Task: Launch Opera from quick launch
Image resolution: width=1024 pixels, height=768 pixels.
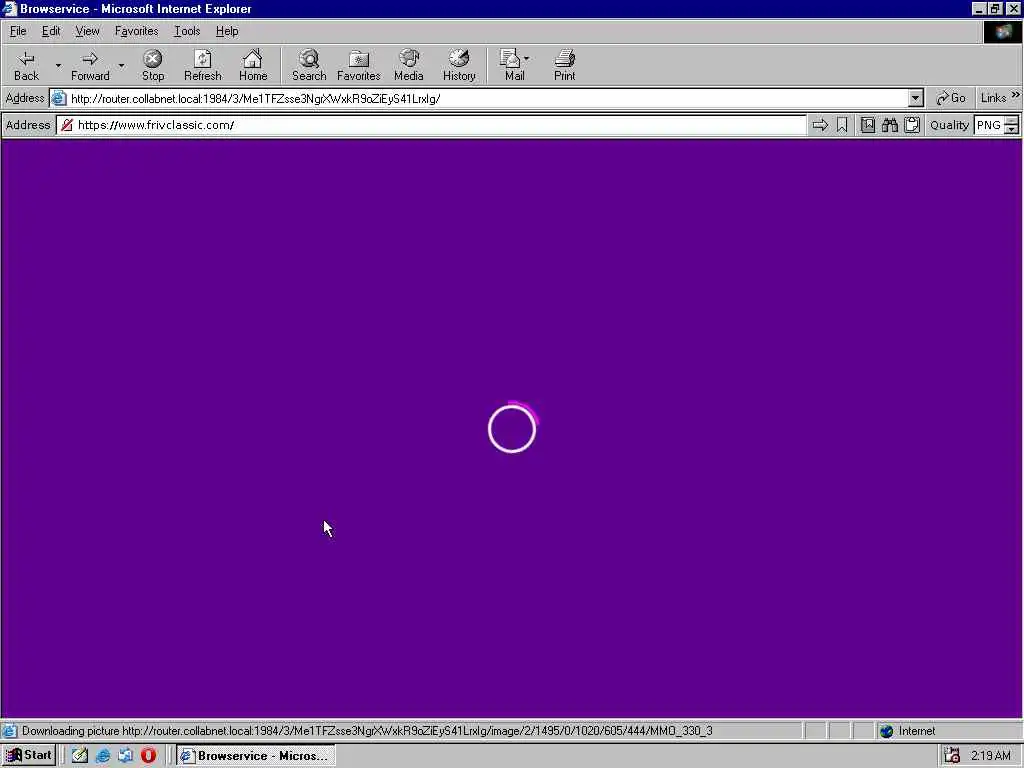Action: 148,756
